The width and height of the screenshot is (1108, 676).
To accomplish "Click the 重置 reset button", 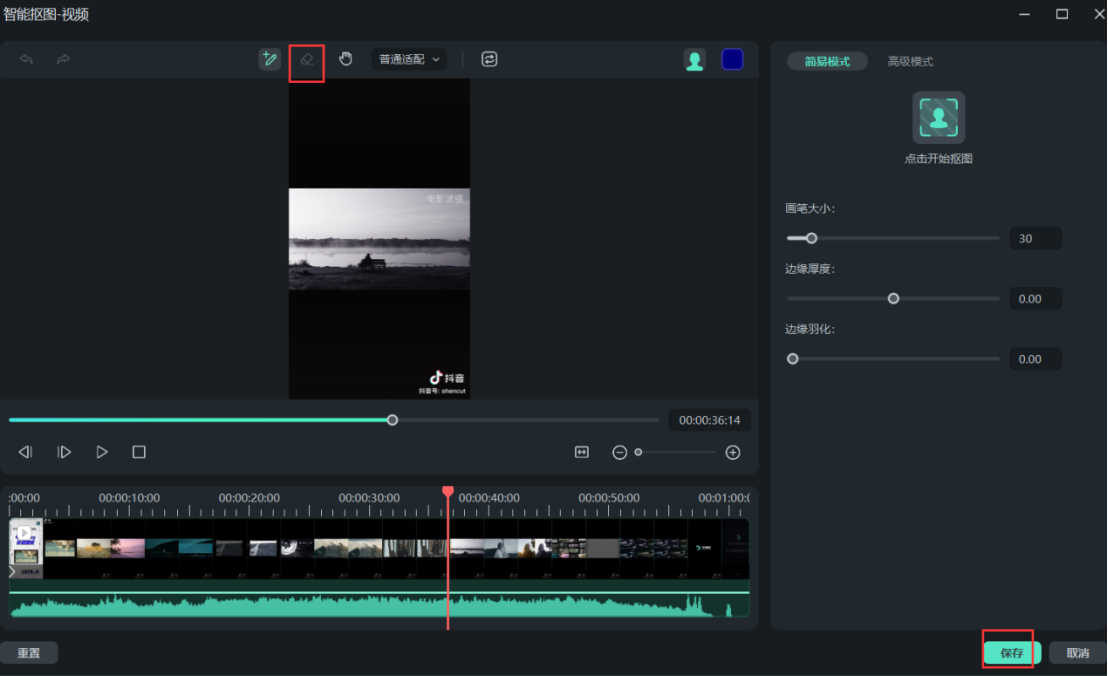I will [x=29, y=653].
